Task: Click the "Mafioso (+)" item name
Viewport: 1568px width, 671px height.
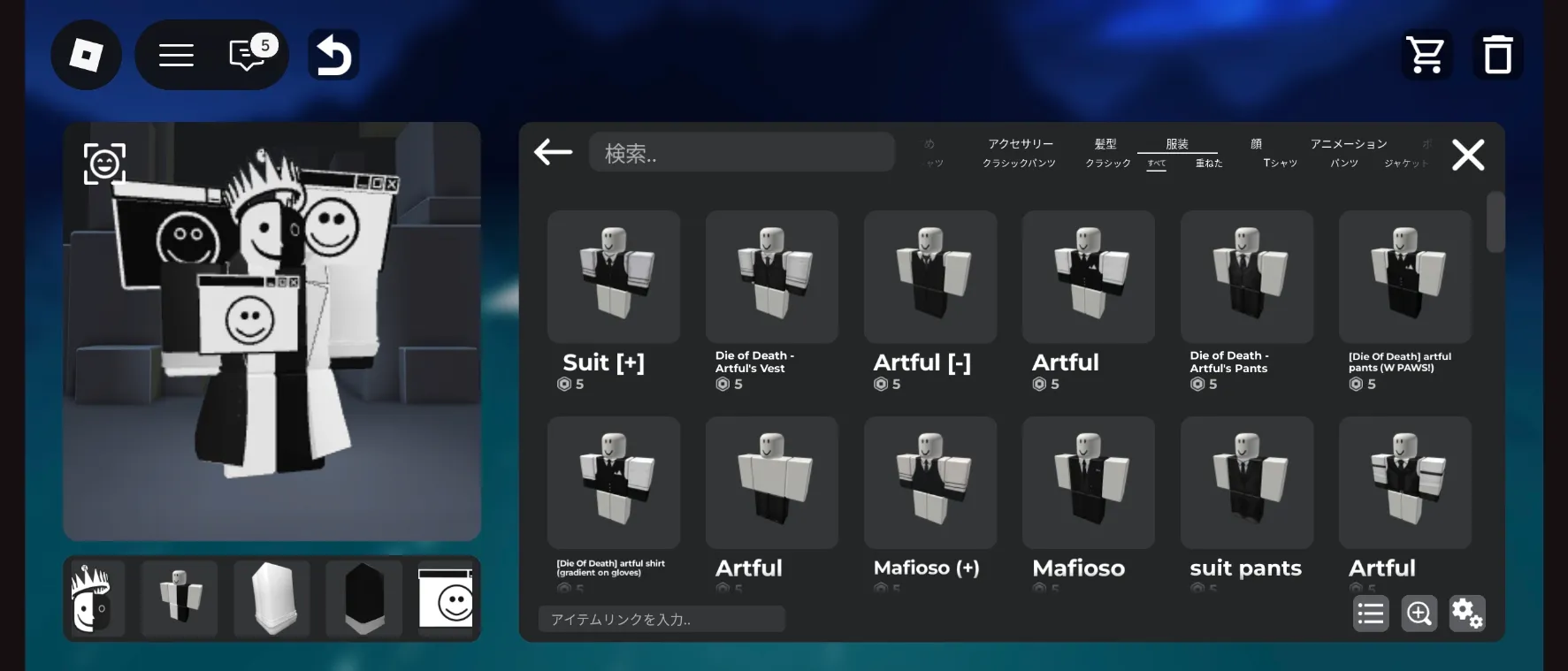Action: click(x=926, y=568)
